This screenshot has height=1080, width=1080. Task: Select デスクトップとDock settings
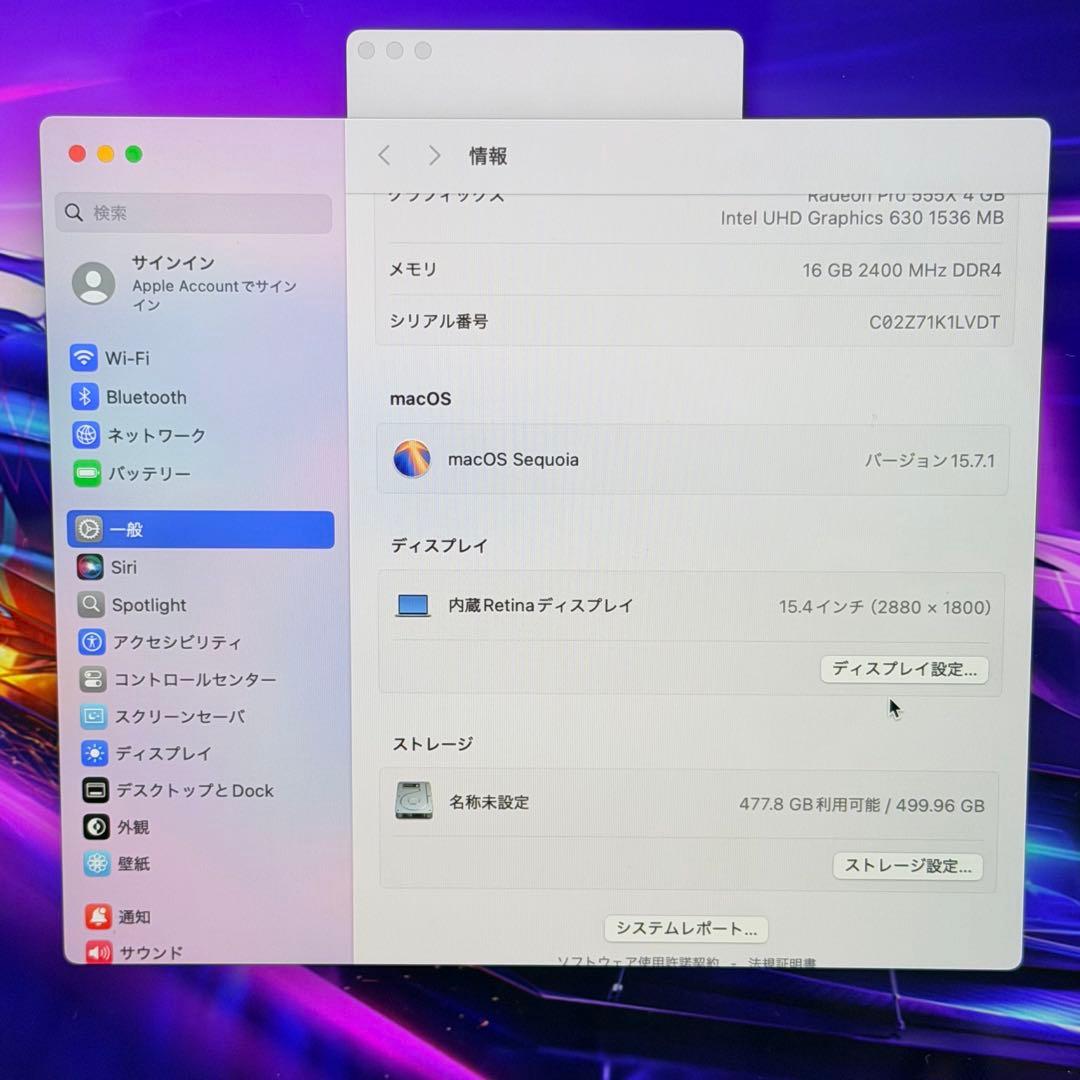tap(195, 790)
